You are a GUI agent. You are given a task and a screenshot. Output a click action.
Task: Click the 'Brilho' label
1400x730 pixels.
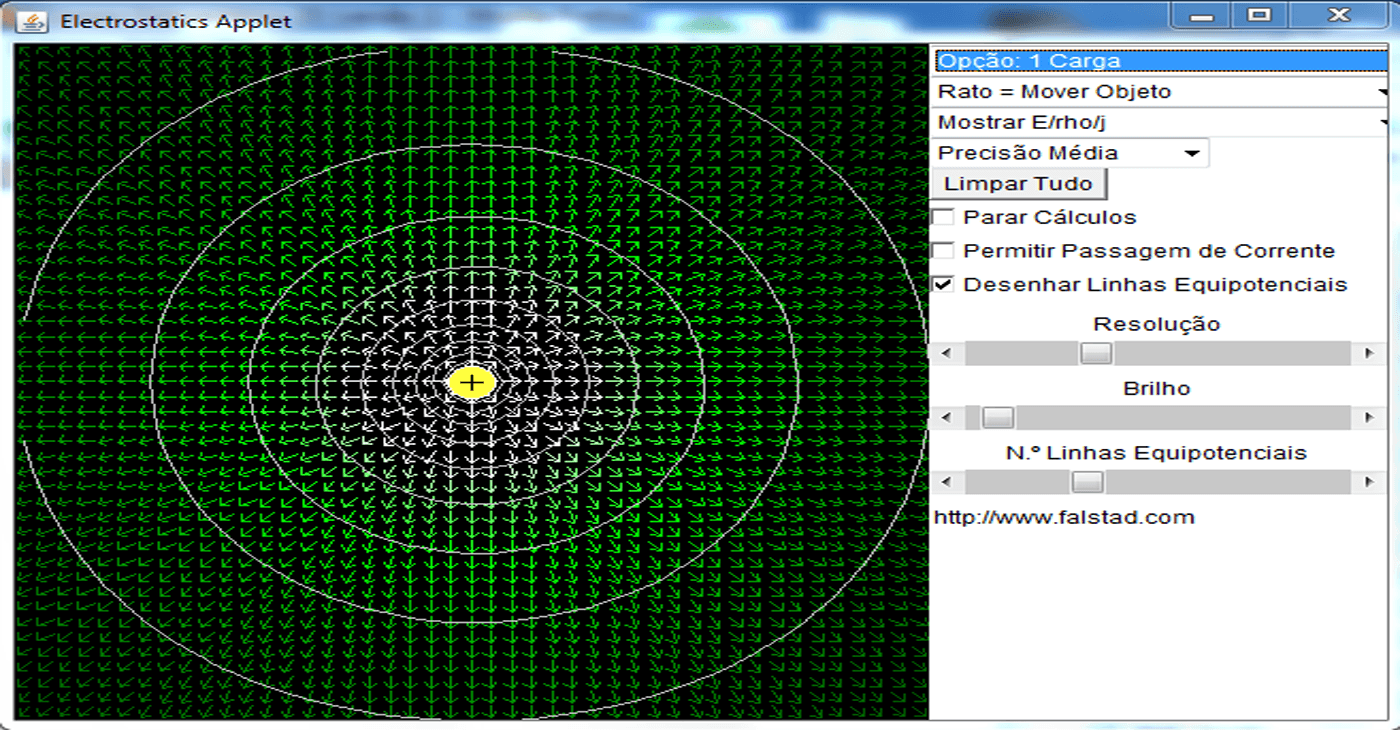pos(1157,388)
